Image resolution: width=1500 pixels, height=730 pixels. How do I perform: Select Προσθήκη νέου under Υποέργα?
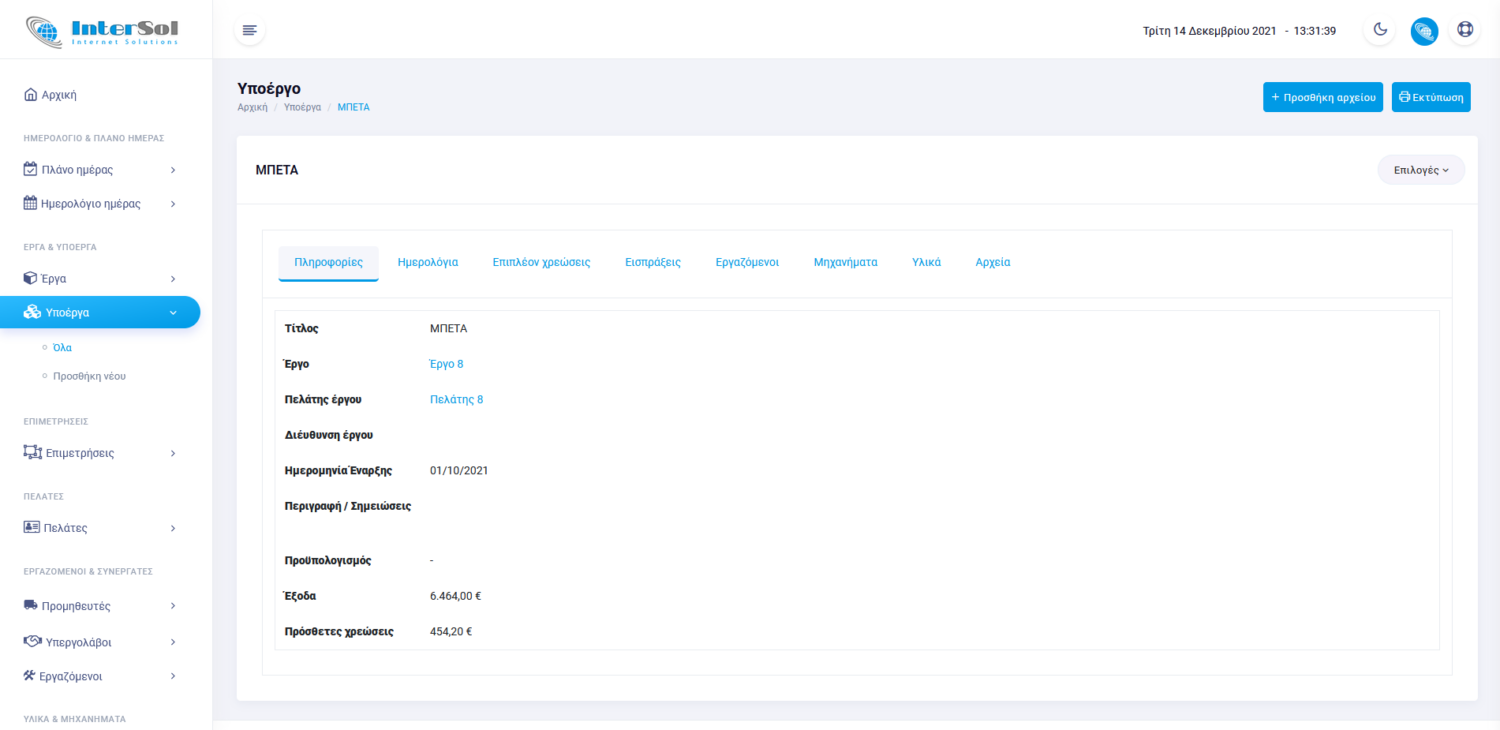click(x=89, y=376)
